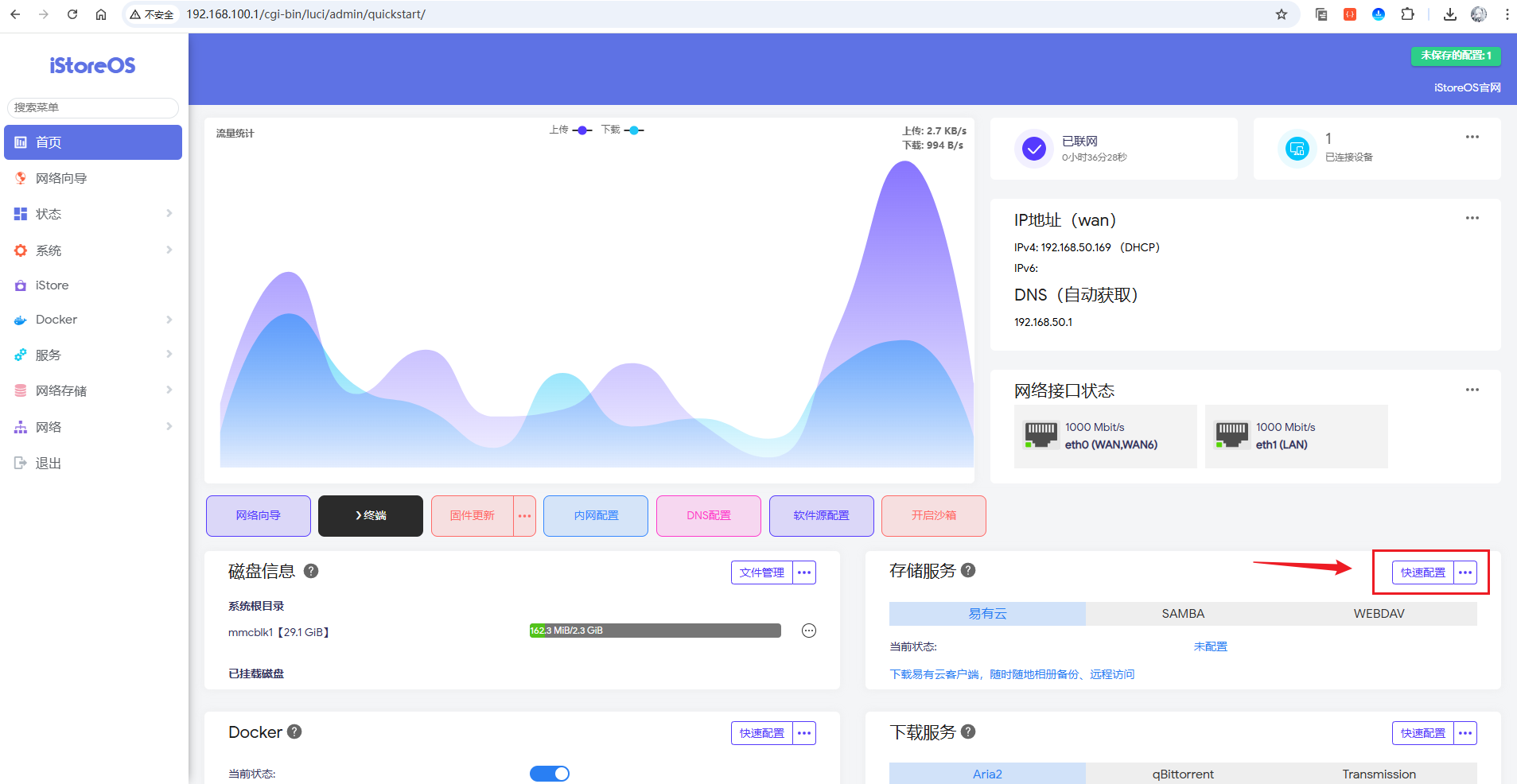
Task: Open iStore in the sidebar
Action: (x=93, y=285)
